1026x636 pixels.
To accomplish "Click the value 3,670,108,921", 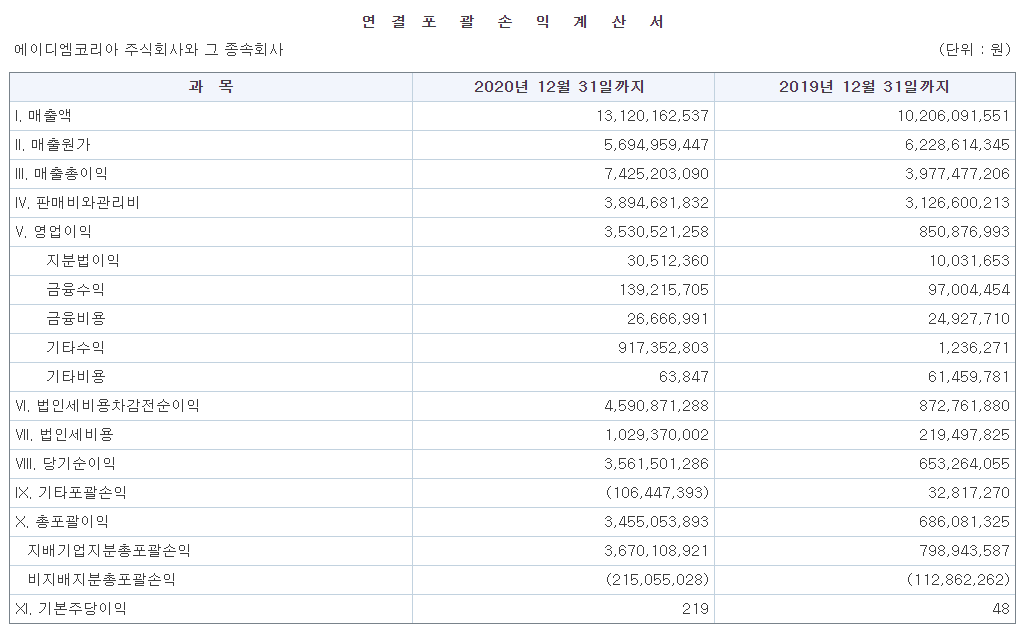I will point(656,551).
